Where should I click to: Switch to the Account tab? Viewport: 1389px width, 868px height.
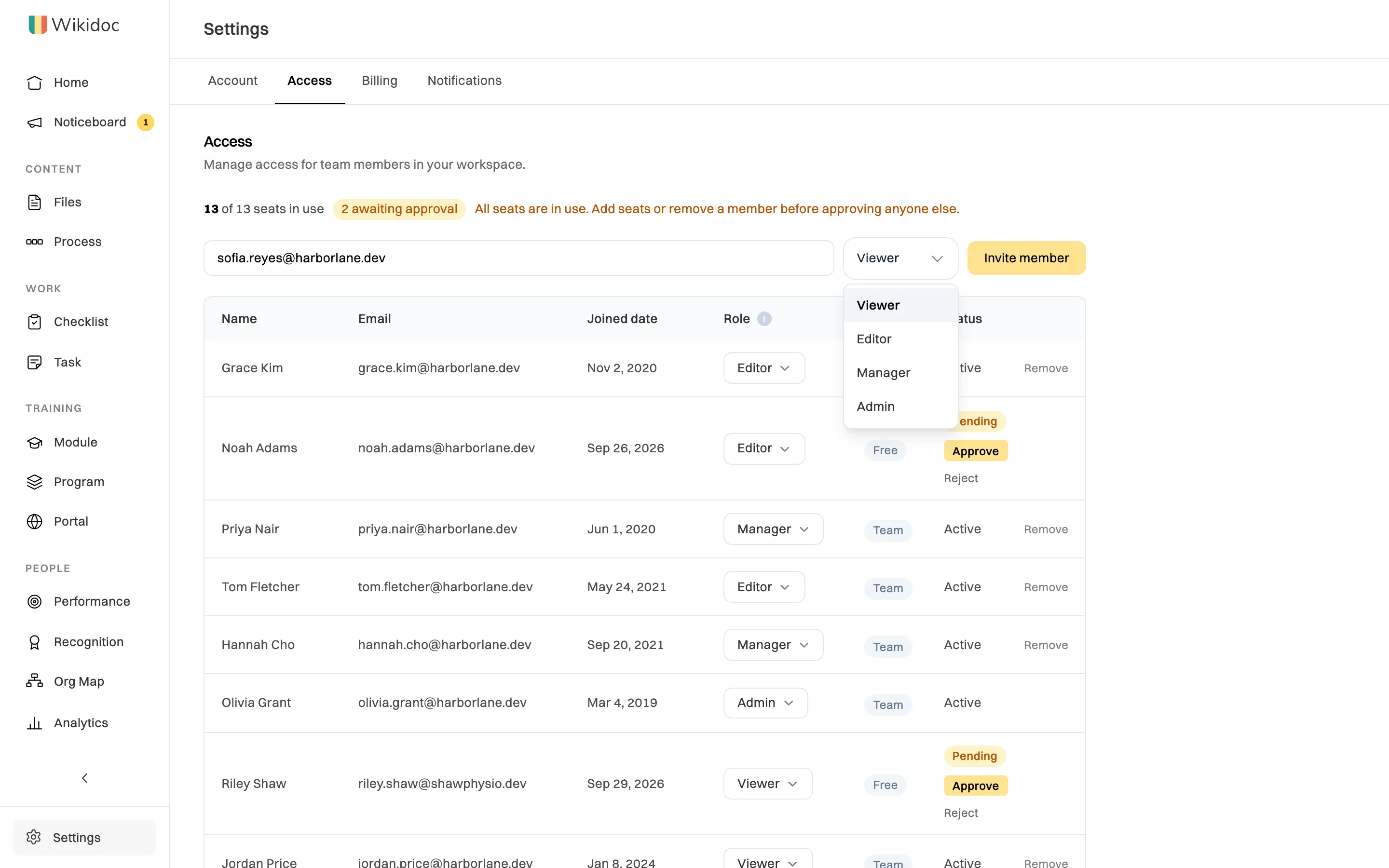coord(232,81)
